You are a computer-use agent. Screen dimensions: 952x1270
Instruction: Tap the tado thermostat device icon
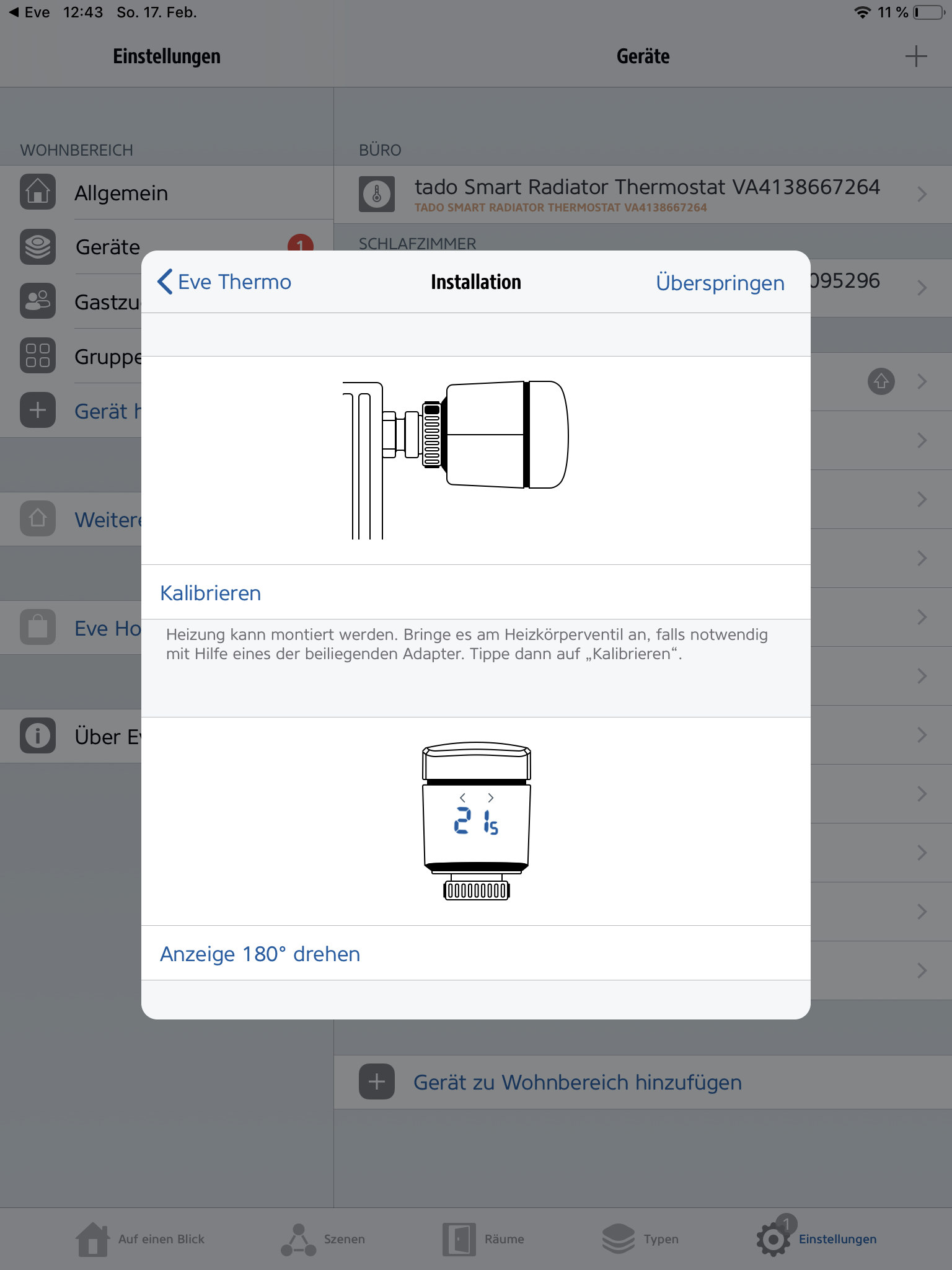(x=377, y=194)
